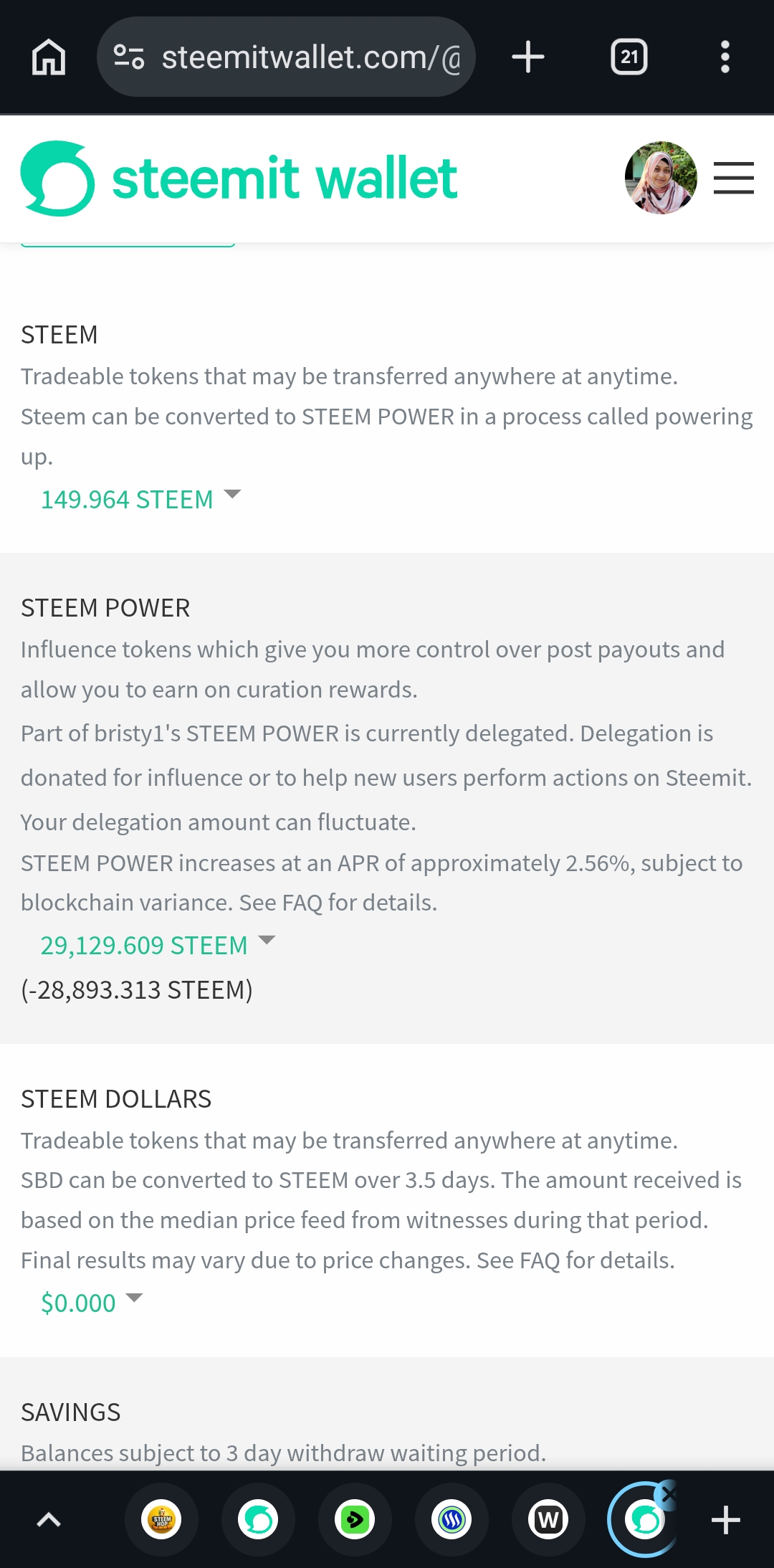The height and width of the screenshot is (1568, 774).
Task: Switch to the W icon tab
Action: [548, 1519]
